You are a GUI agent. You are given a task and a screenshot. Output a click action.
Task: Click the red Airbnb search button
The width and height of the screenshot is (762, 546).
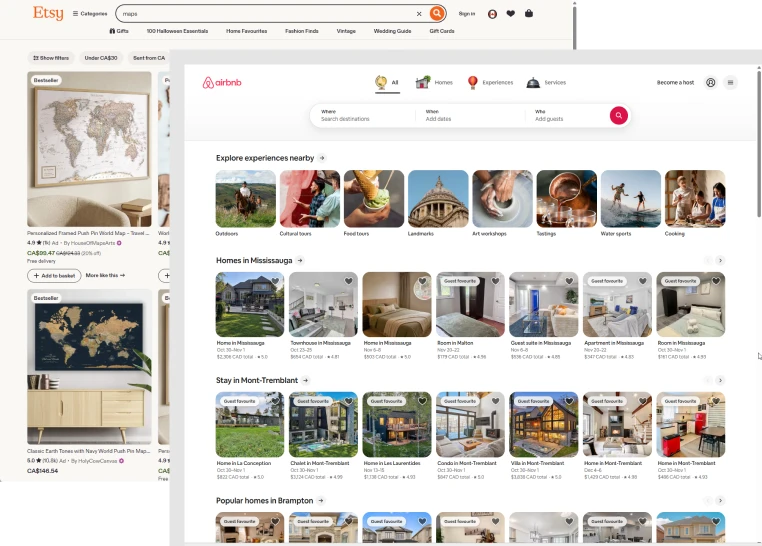point(619,116)
